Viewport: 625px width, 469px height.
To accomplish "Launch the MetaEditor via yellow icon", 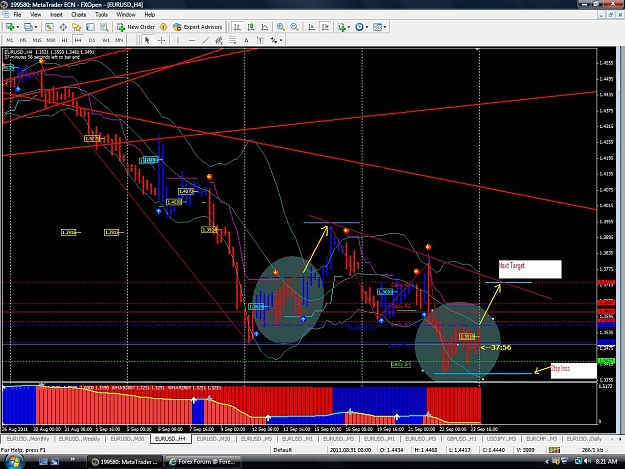I will 163,27.
